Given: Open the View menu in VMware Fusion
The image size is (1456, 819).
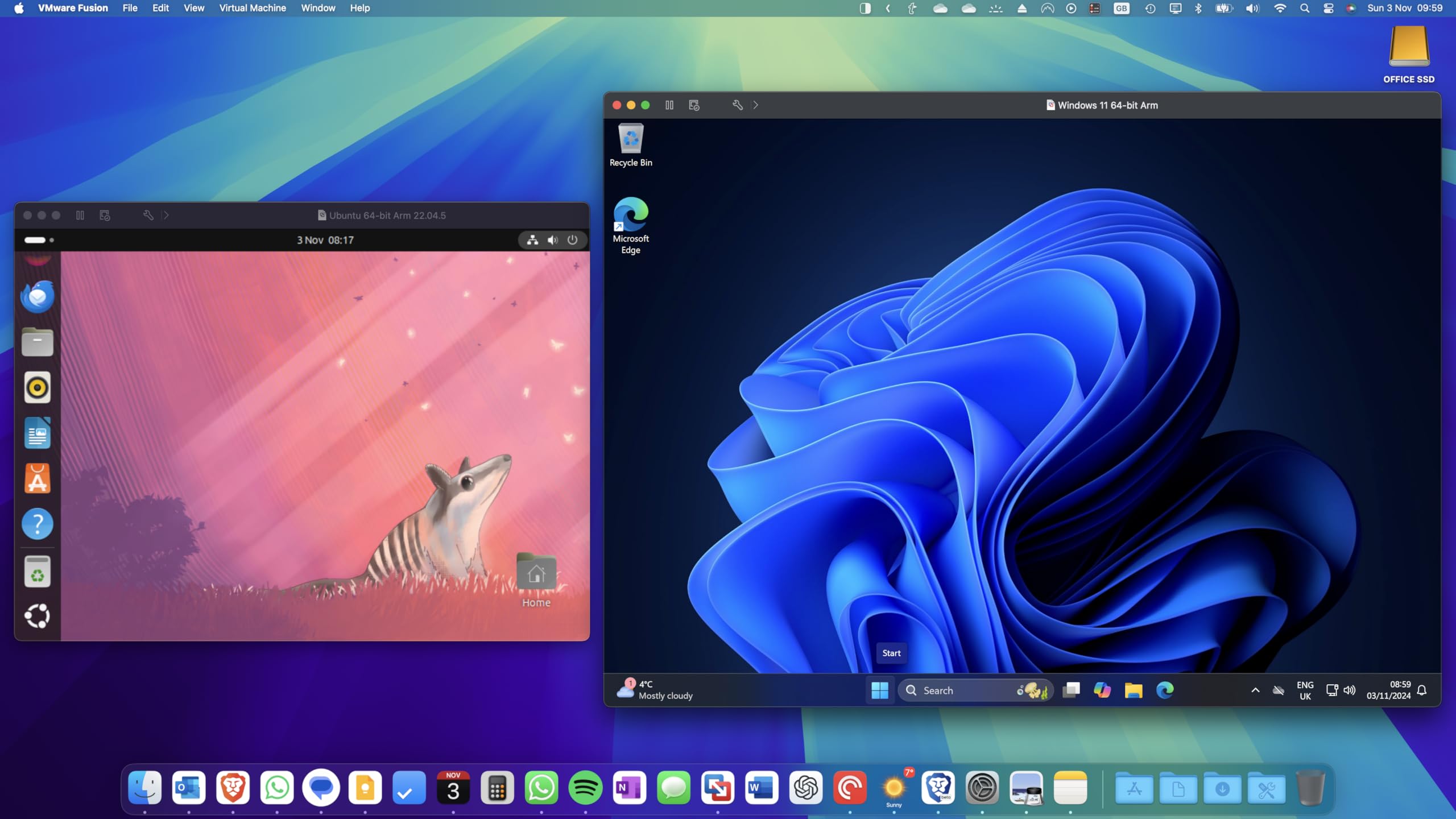Looking at the screenshot, I should coord(193,8).
